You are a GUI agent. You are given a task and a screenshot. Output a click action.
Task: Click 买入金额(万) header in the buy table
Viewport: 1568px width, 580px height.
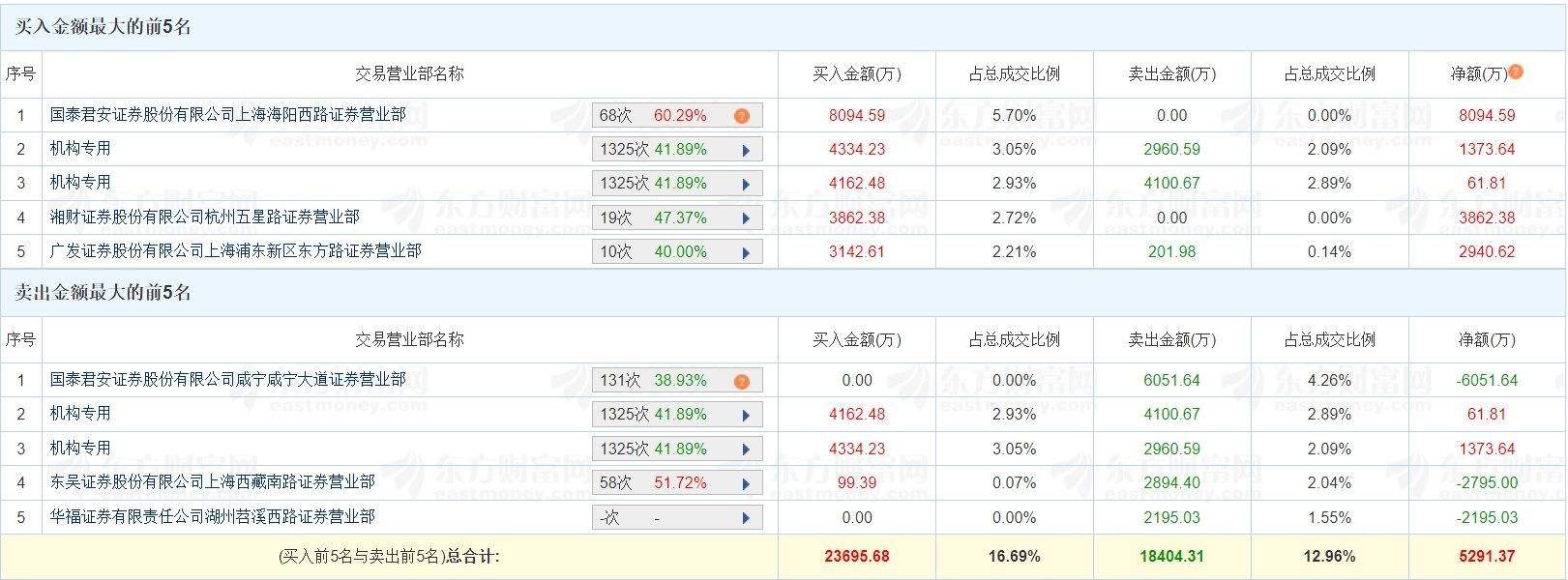tap(856, 74)
